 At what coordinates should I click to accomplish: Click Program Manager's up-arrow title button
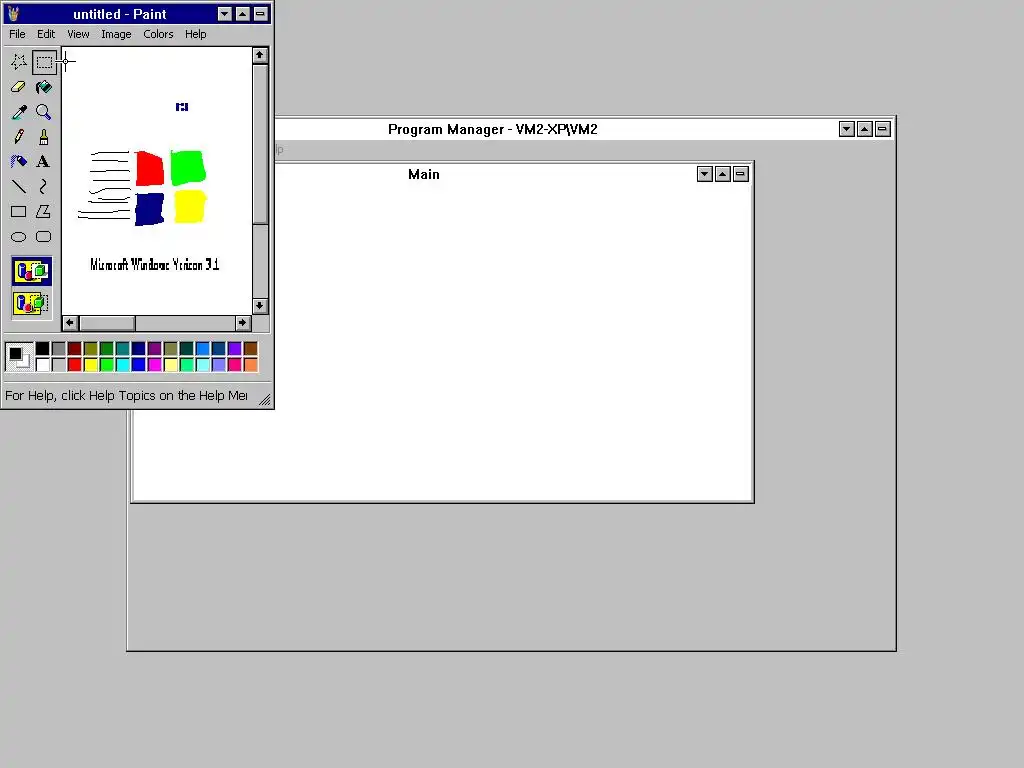[x=865, y=129]
